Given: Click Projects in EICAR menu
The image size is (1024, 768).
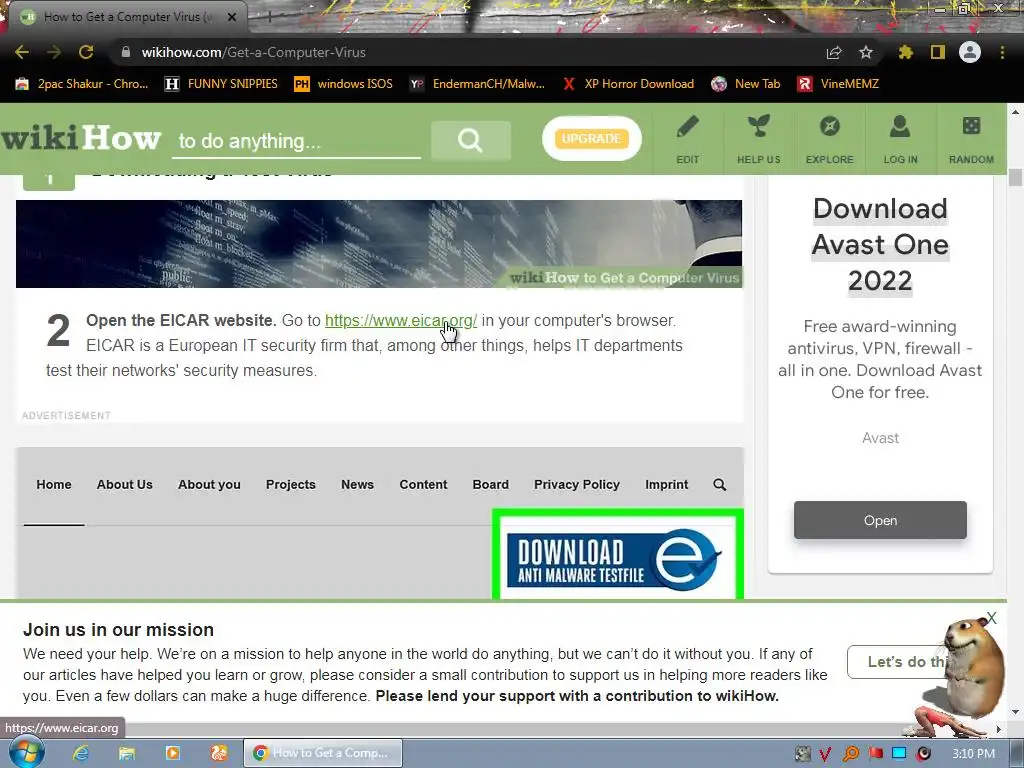Looking at the screenshot, I should click(291, 485).
